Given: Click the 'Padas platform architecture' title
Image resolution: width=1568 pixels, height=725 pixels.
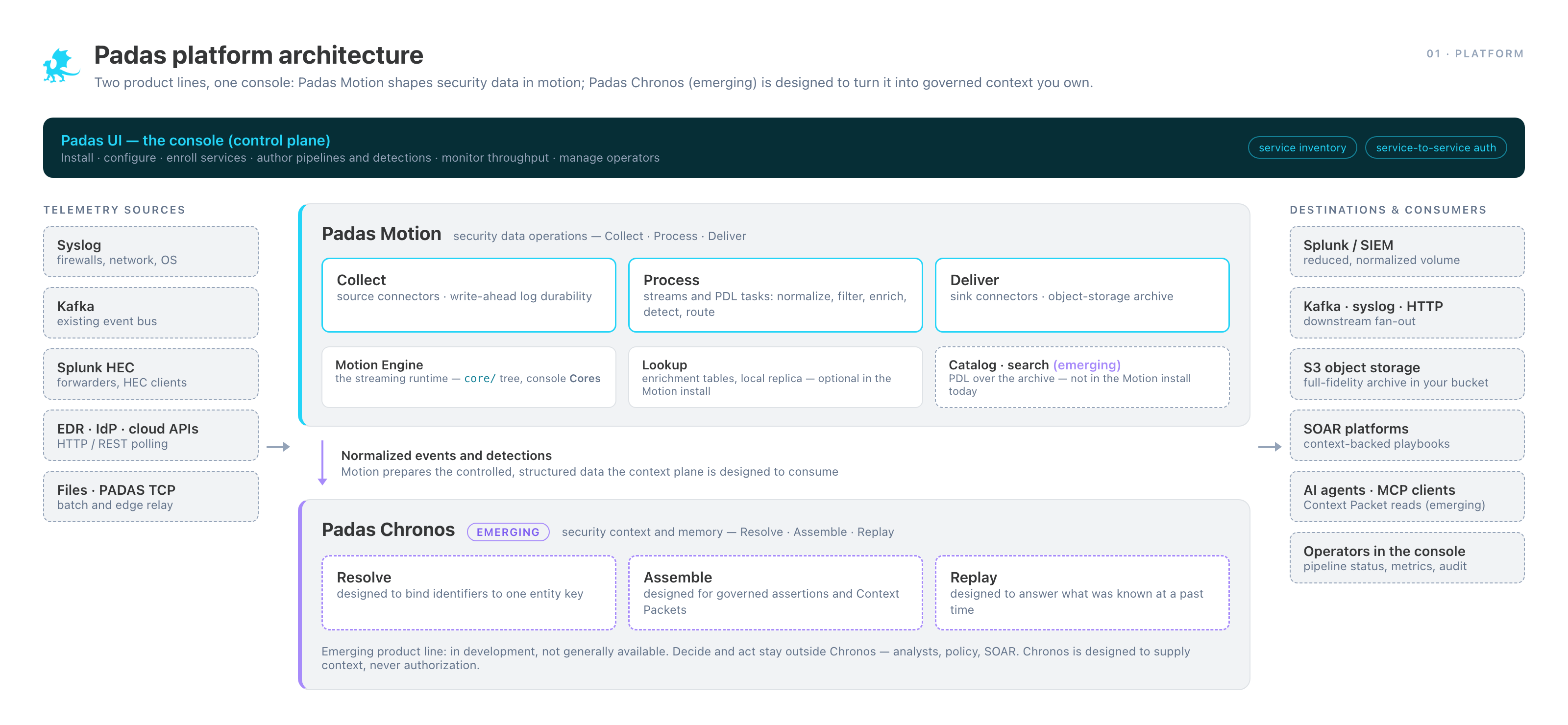Looking at the screenshot, I should [259, 55].
